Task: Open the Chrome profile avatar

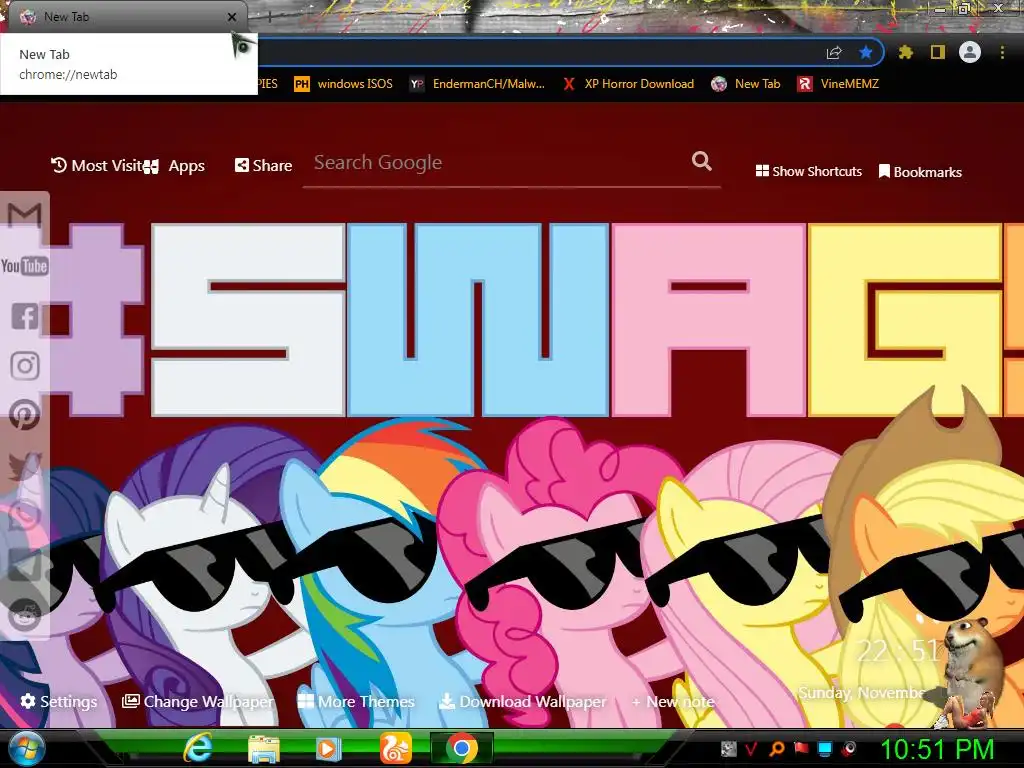Action: tap(970, 52)
